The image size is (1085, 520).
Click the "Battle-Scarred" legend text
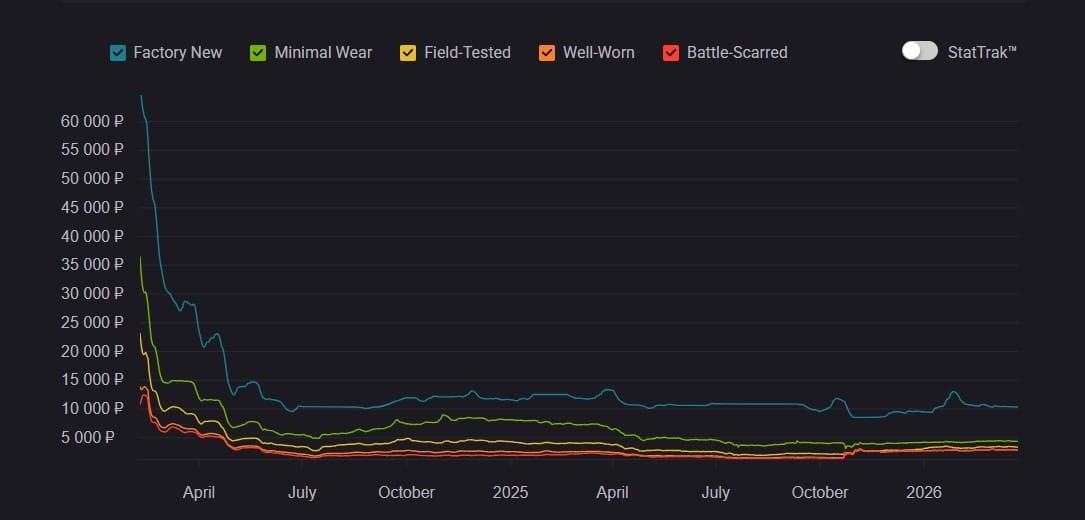(737, 52)
